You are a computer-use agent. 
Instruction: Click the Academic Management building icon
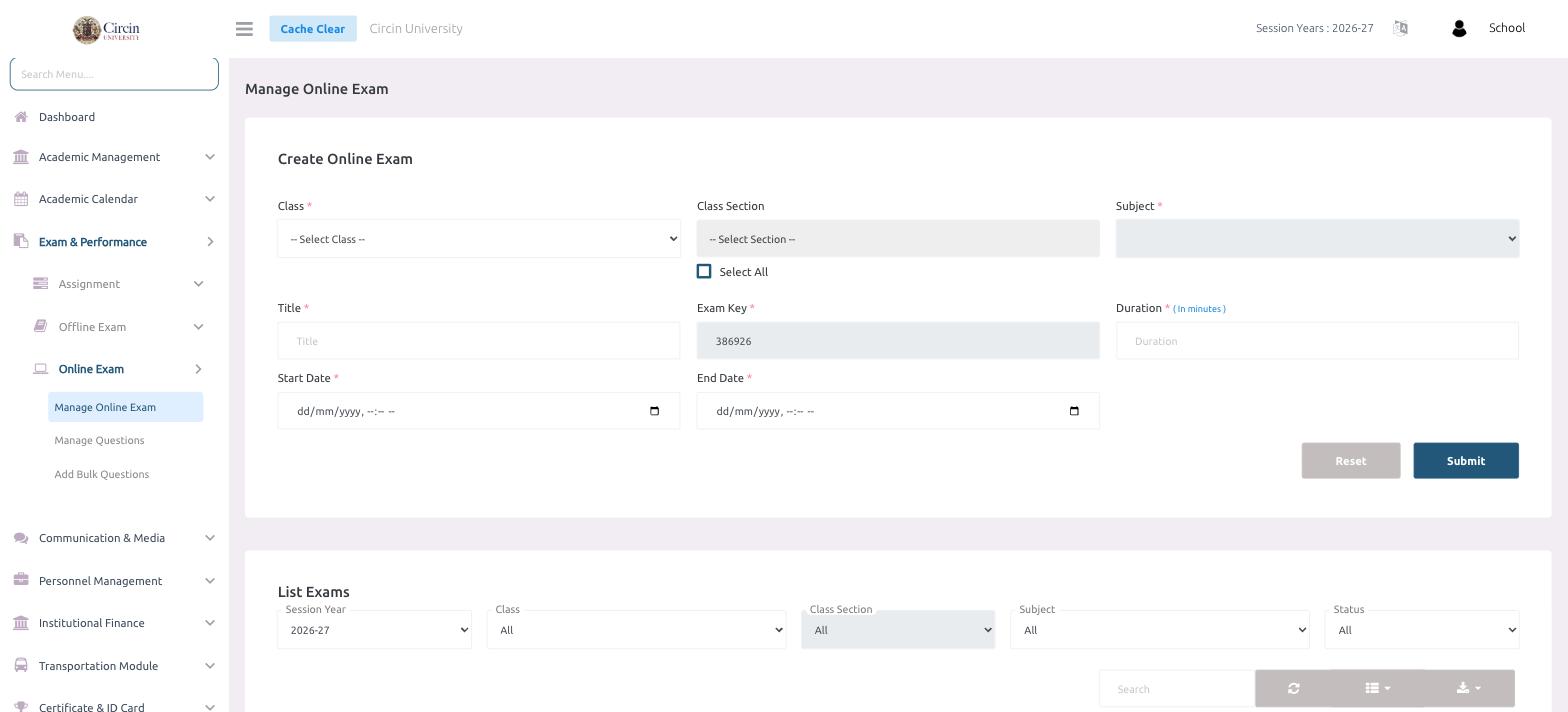coord(21,157)
